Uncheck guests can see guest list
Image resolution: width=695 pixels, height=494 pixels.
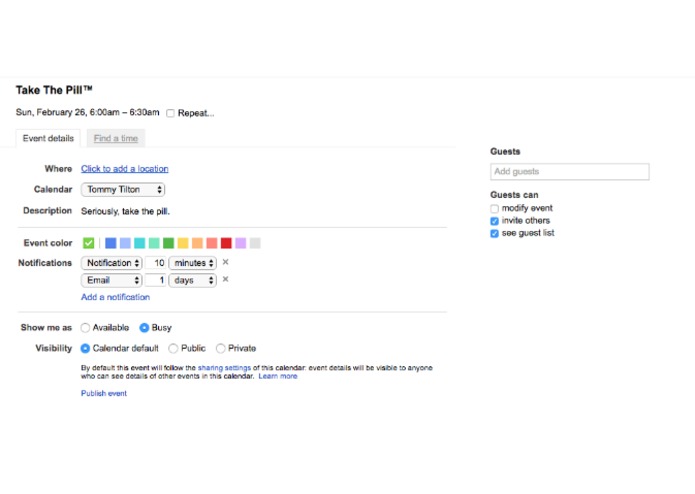495,233
